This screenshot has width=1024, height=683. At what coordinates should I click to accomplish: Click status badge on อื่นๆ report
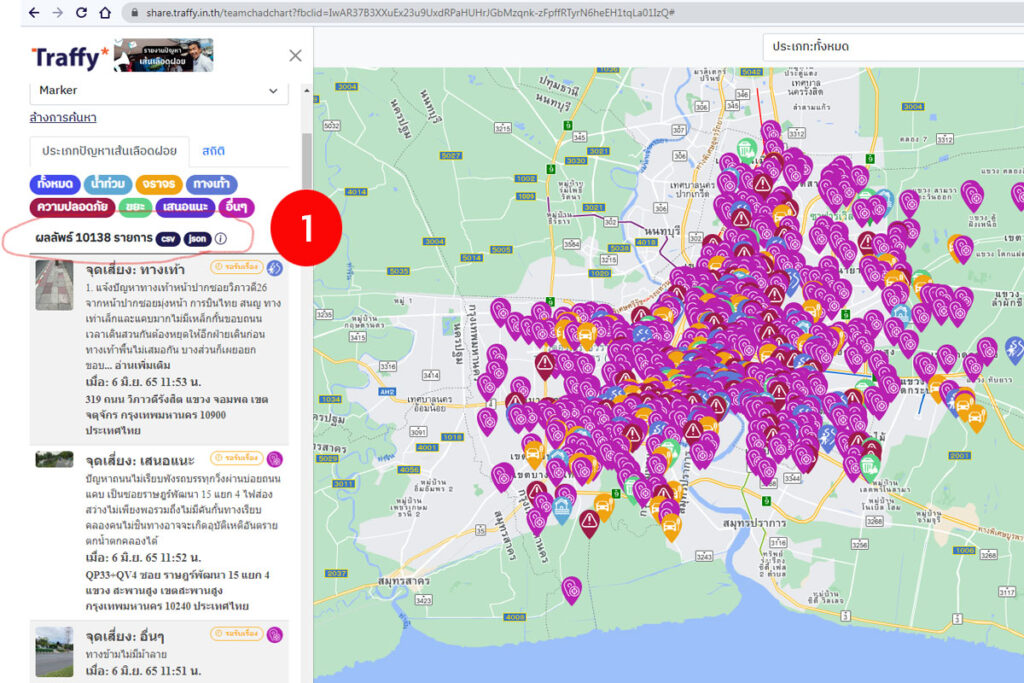click(x=236, y=633)
